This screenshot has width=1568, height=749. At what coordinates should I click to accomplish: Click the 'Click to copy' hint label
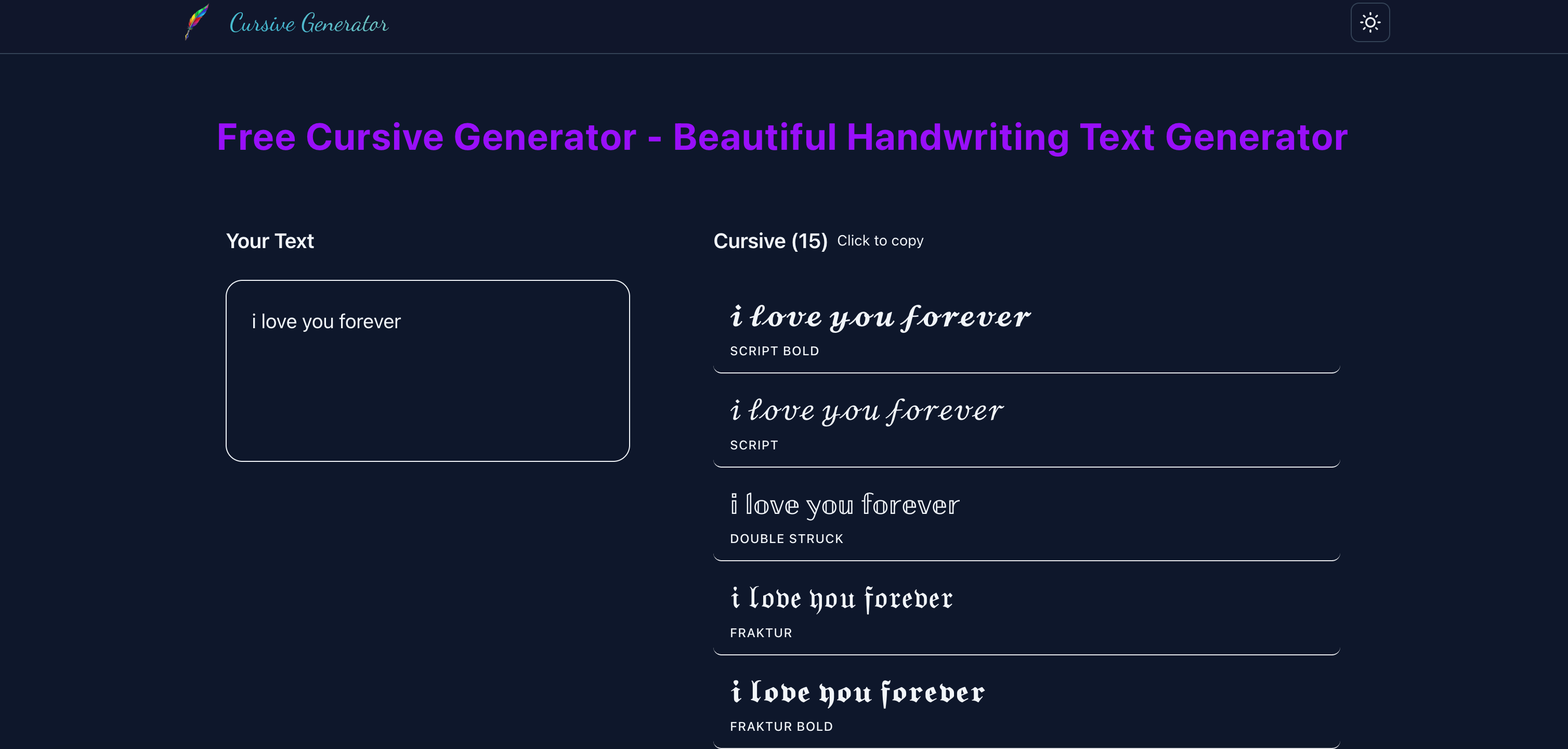[x=880, y=240]
